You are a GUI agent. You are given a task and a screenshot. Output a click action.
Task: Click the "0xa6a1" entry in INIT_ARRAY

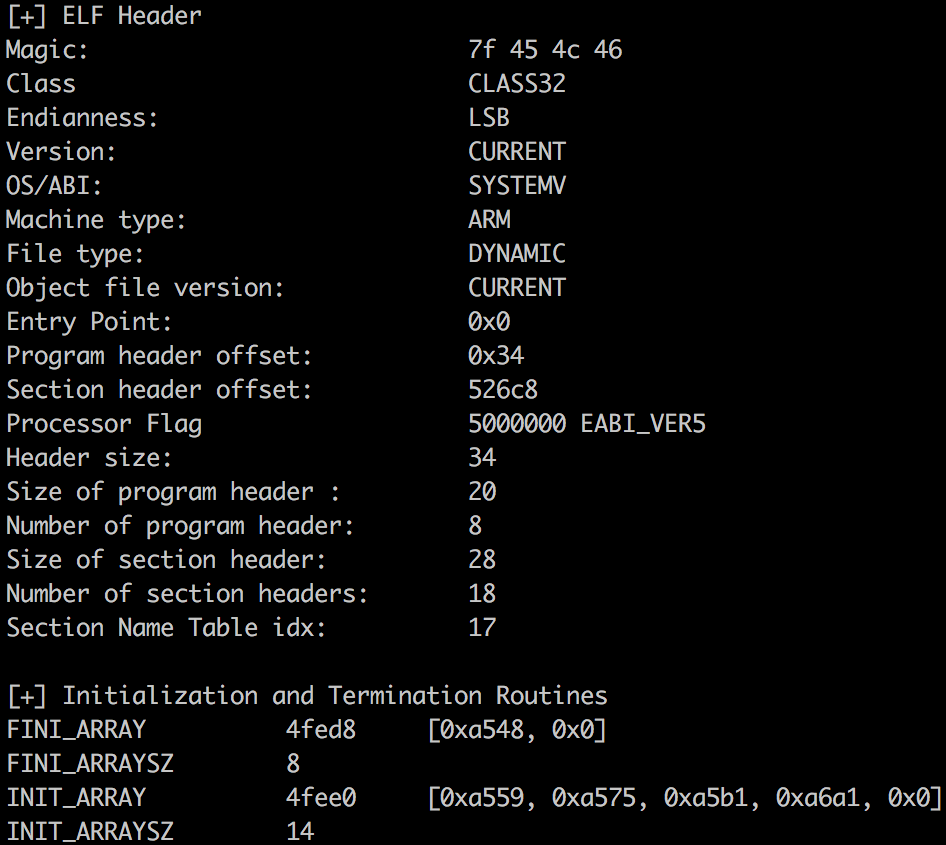click(x=818, y=799)
